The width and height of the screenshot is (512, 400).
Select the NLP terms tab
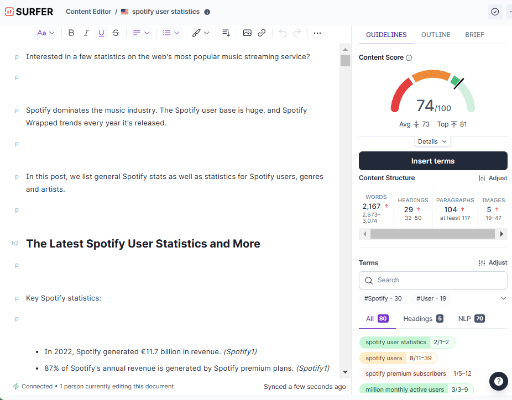point(471,319)
